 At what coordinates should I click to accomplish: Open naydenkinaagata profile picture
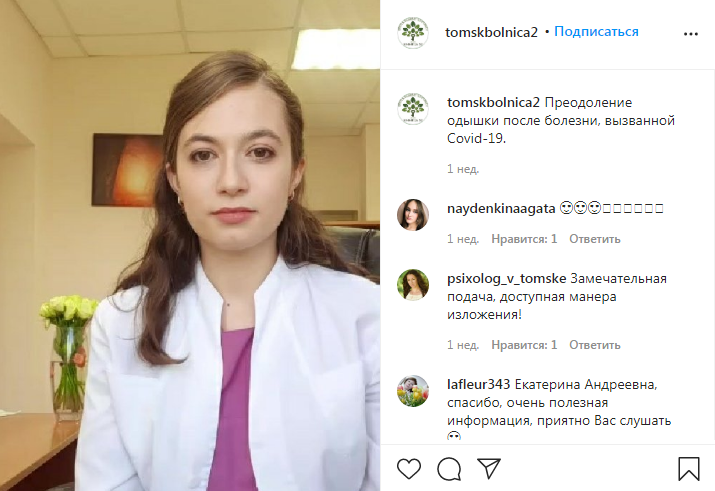pos(413,215)
